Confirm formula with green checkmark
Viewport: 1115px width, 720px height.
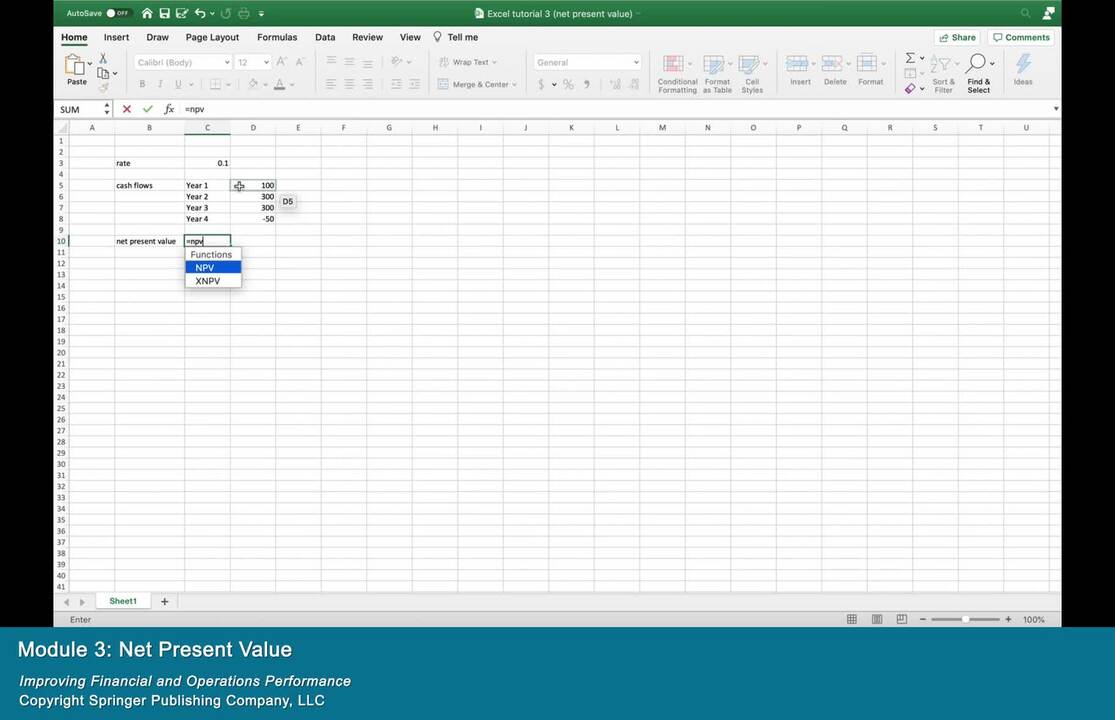(148, 109)
